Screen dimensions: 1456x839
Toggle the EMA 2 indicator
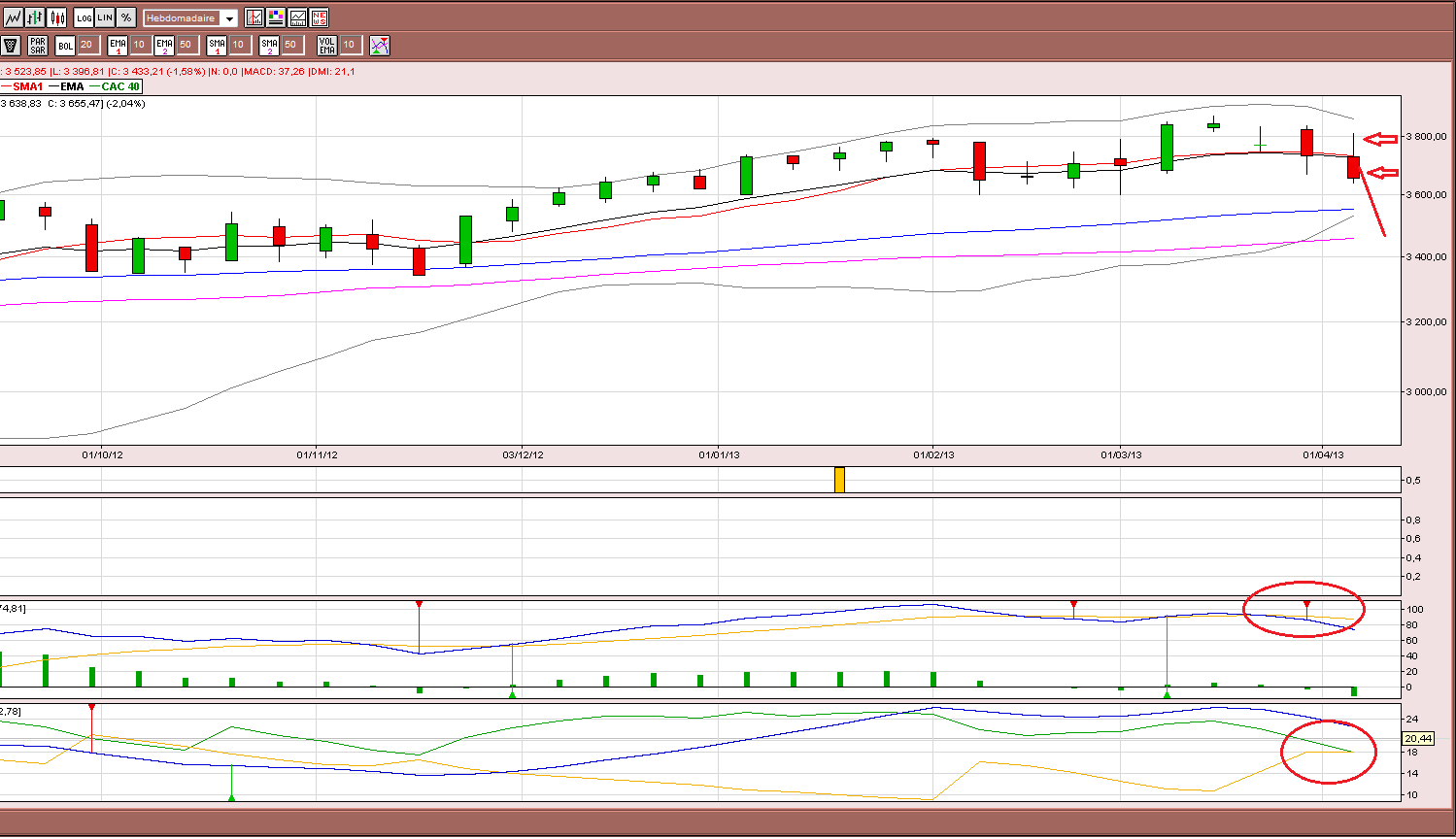tap(164, 45)
